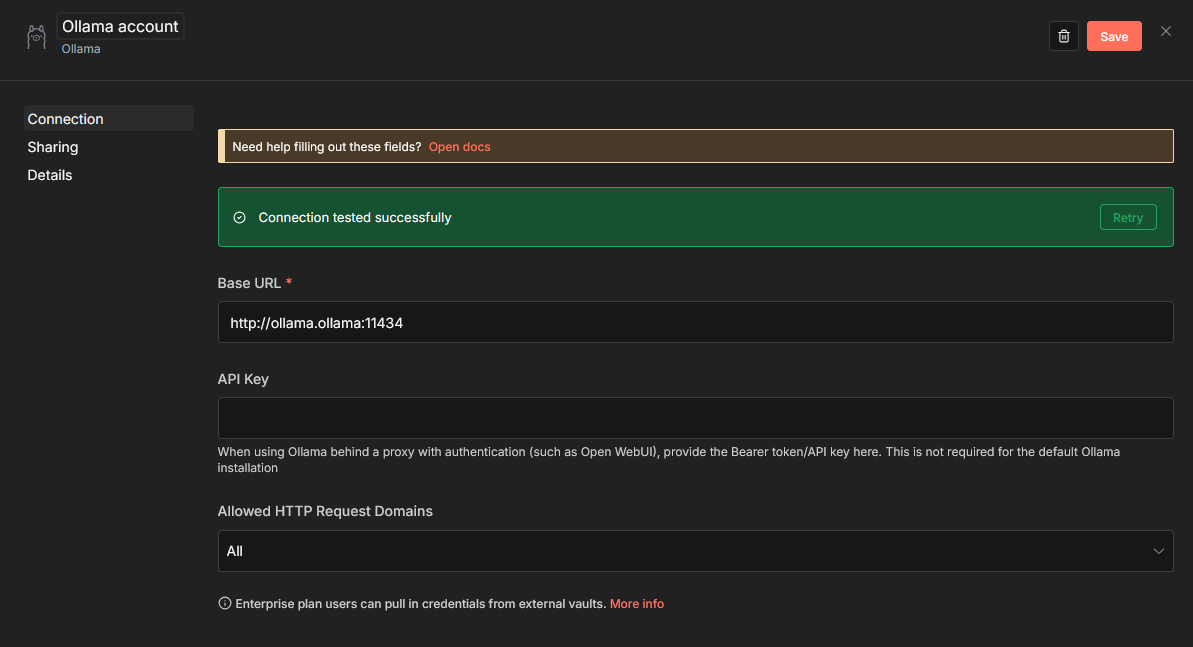Edit the 'Ollama account' credential name
1193x647 pixels.
pos(120,27)
